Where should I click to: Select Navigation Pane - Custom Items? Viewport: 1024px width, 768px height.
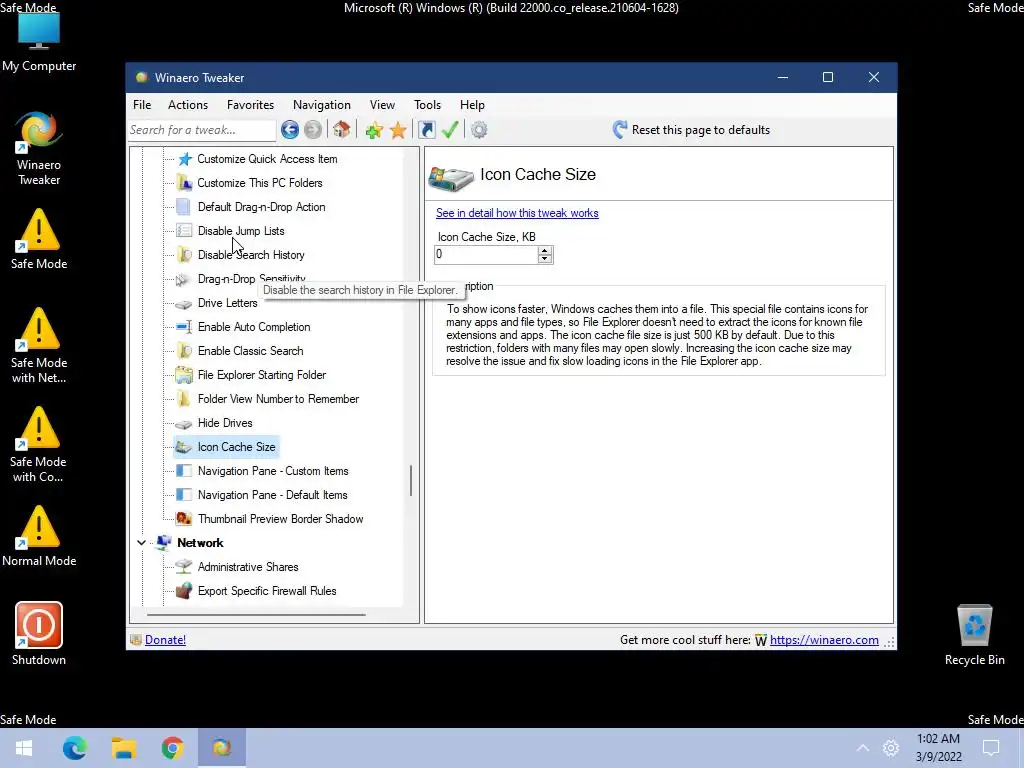pos(273,471)
